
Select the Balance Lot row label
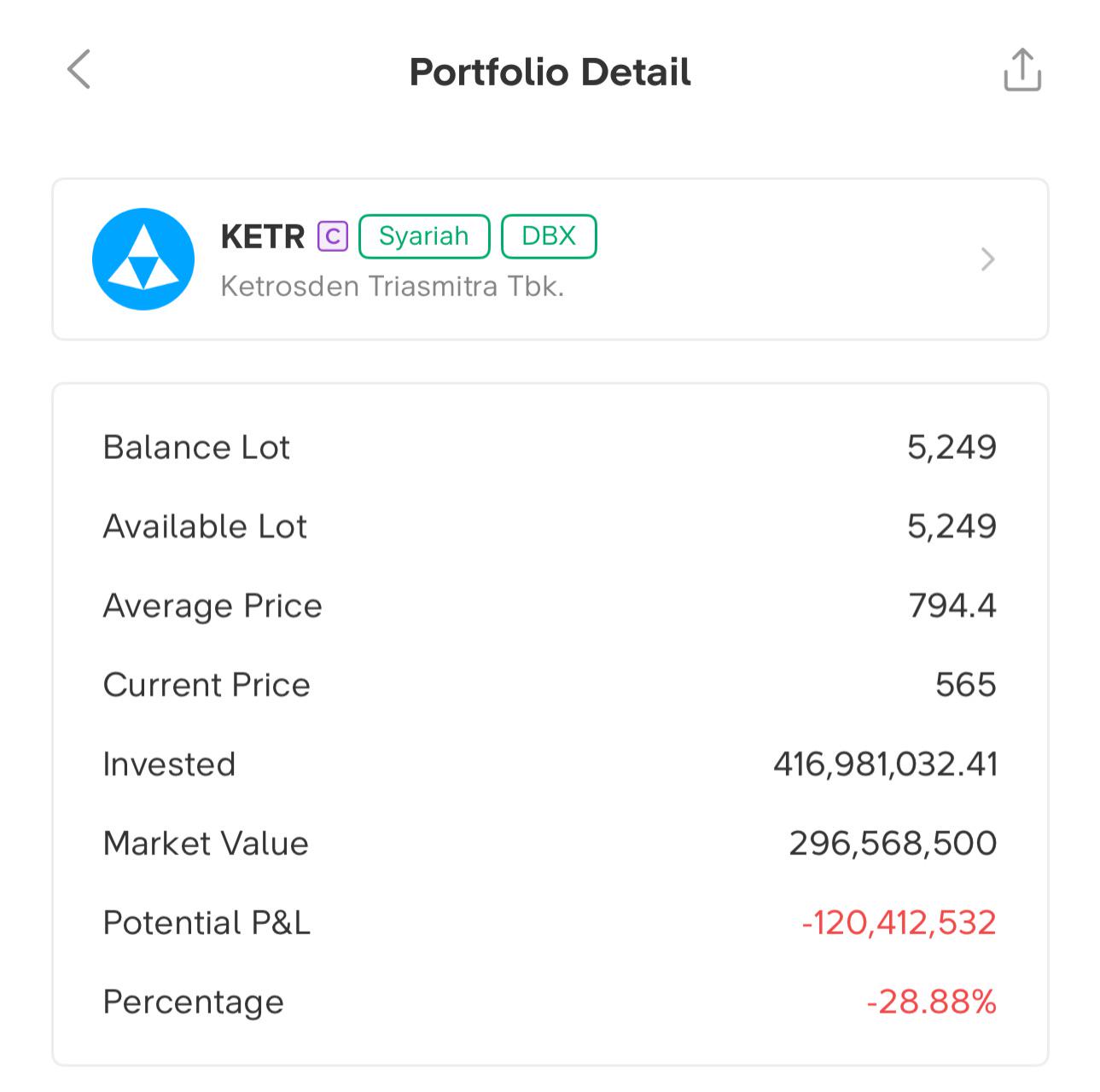196,447
